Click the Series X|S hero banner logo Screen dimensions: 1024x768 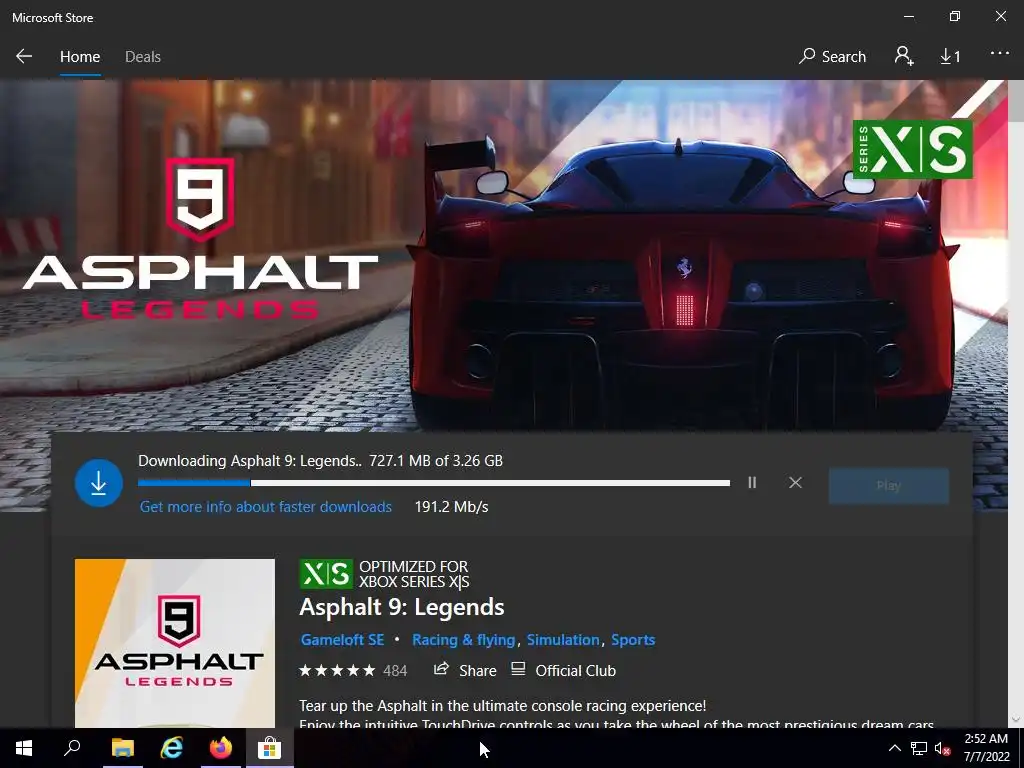912,150
